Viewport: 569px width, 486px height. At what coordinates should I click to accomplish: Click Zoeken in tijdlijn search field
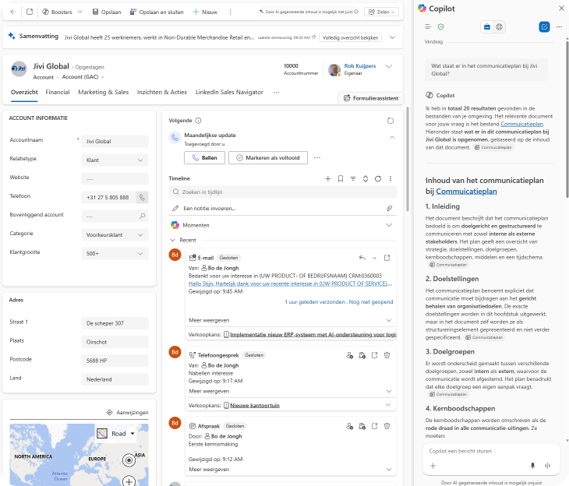[282, 192]
